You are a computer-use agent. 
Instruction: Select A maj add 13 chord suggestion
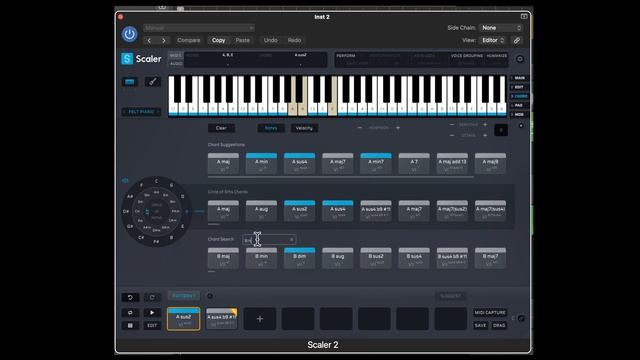[452, 164]
